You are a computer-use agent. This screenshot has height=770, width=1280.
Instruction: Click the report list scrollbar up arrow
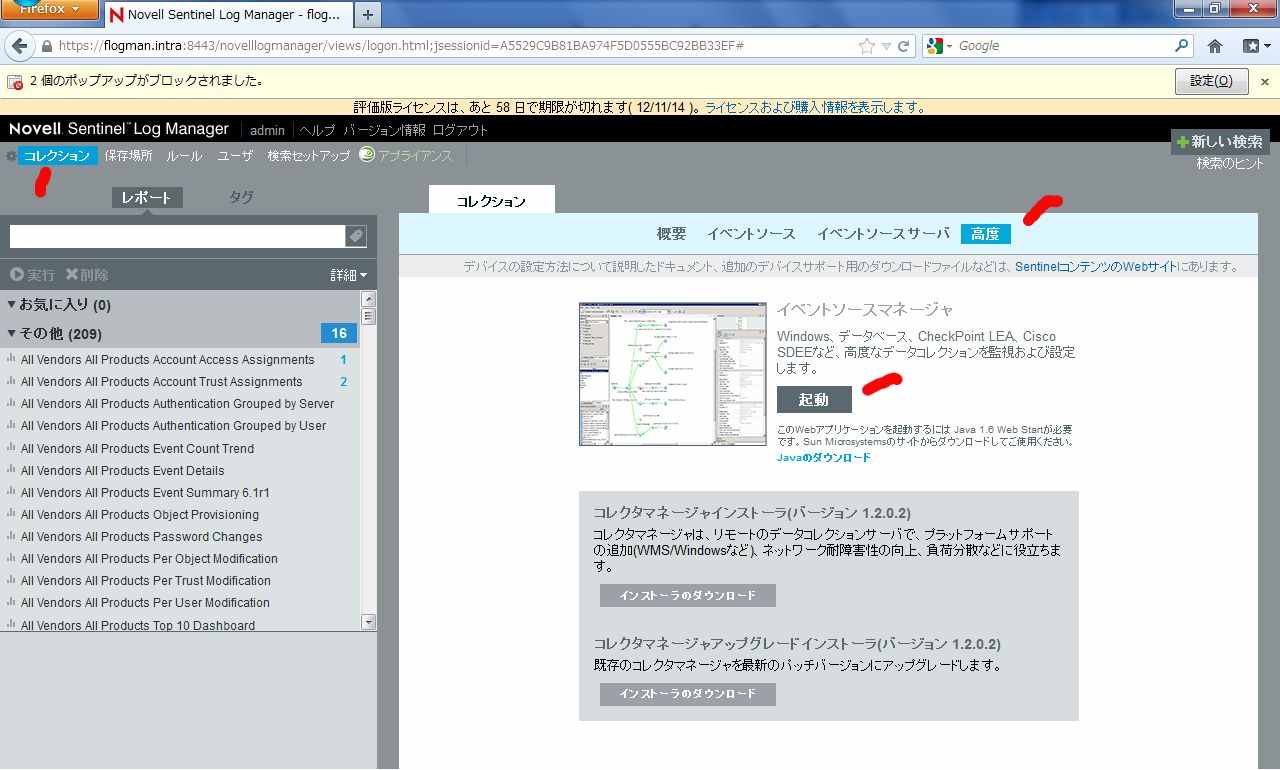point(368,299)
